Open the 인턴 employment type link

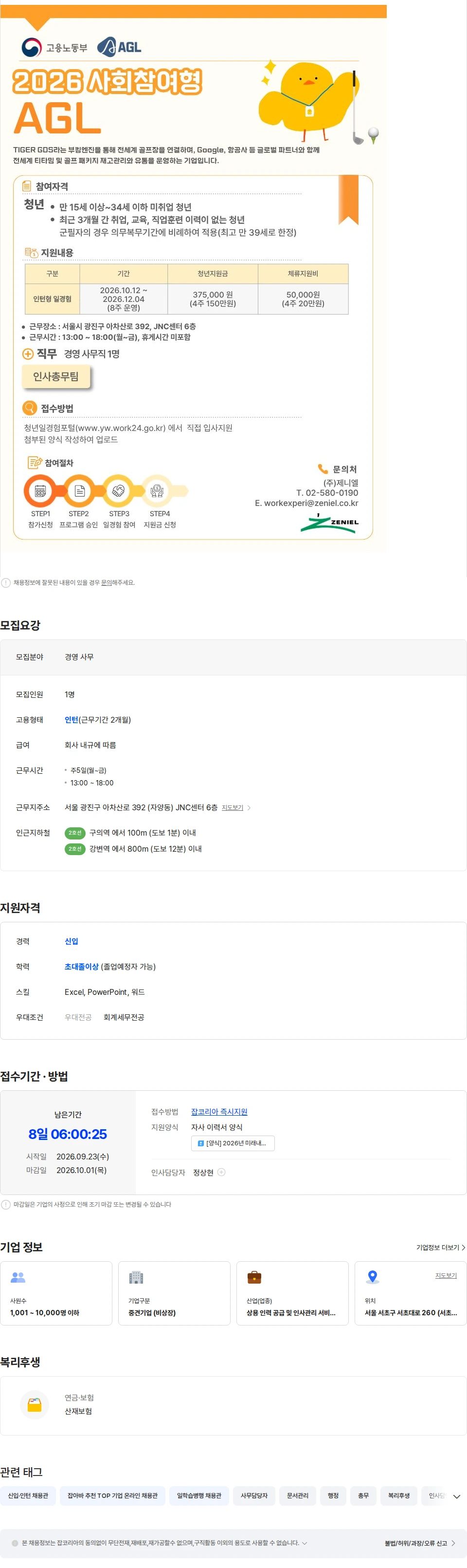pos(71,720)
